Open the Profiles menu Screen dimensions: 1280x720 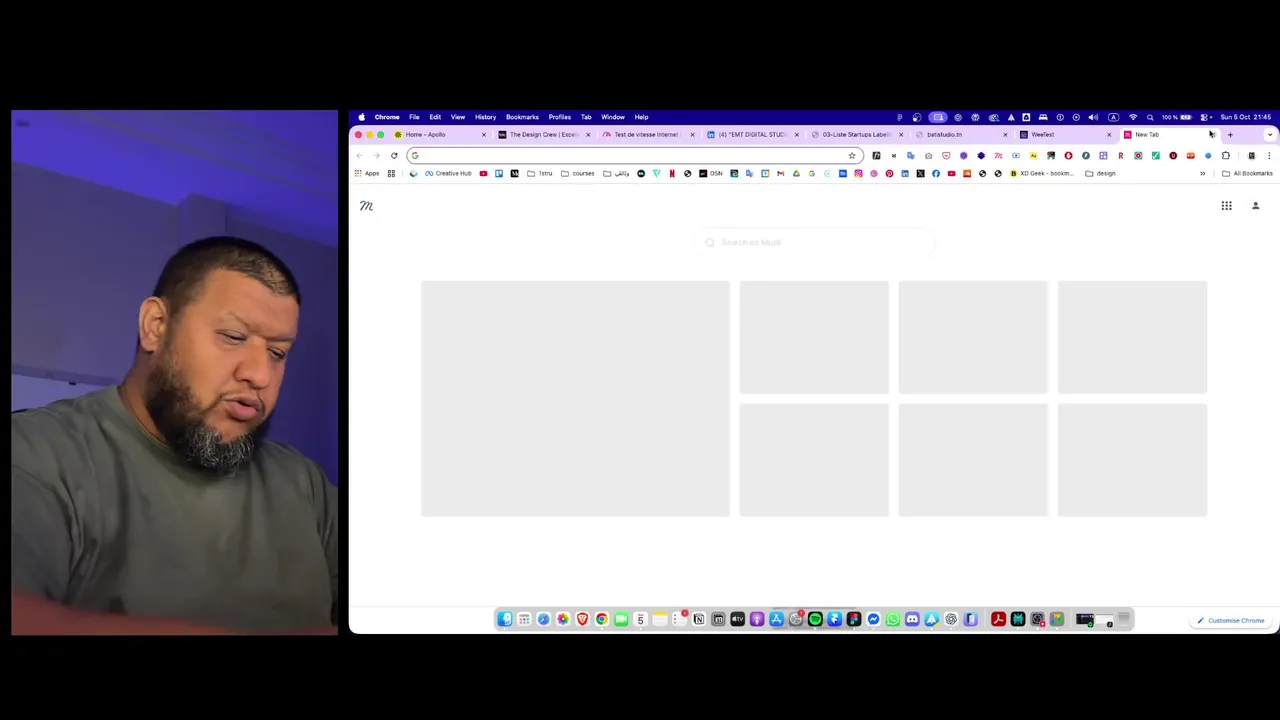pyautogui.click(x=559, y=117)
